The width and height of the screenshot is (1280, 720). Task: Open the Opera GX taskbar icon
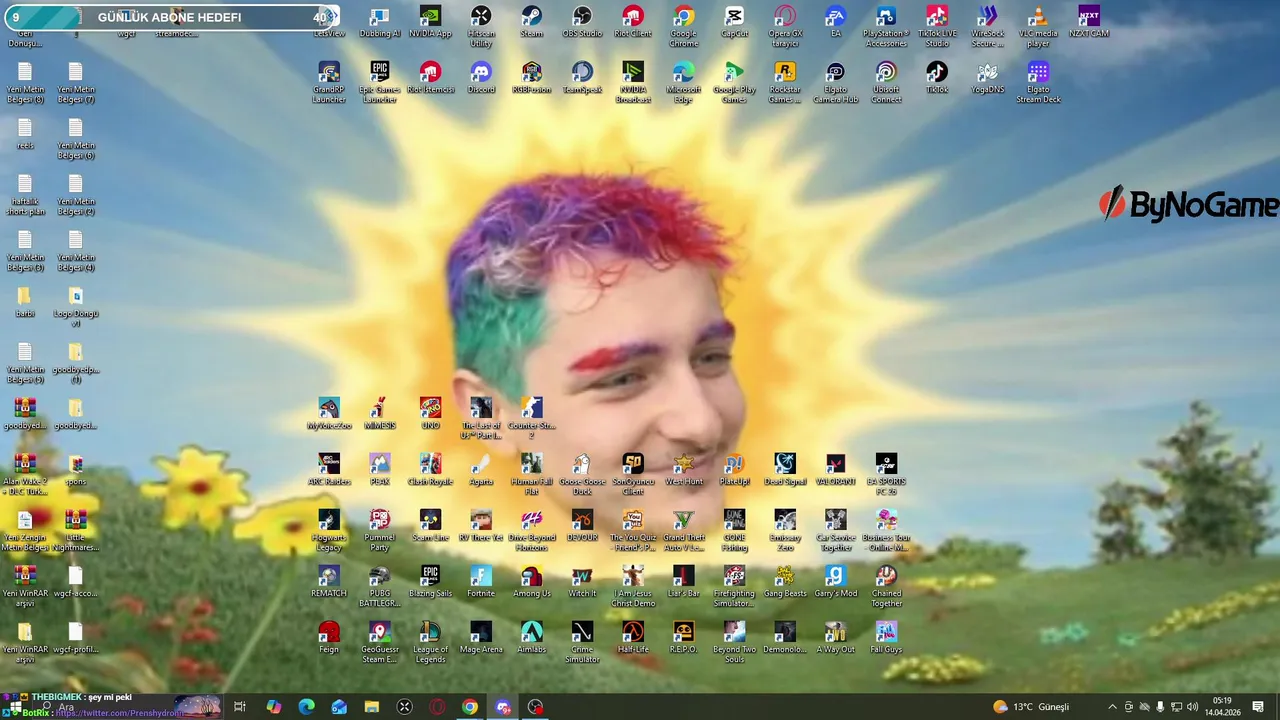(437, 707)
